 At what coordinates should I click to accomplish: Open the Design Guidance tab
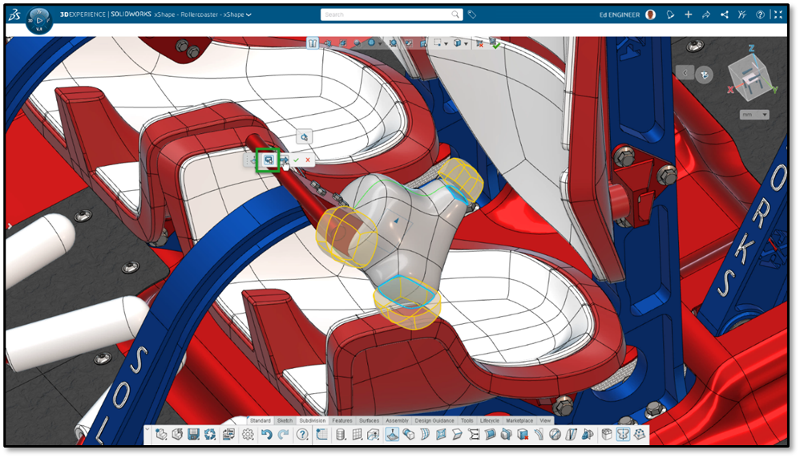[x=436, y=421]
